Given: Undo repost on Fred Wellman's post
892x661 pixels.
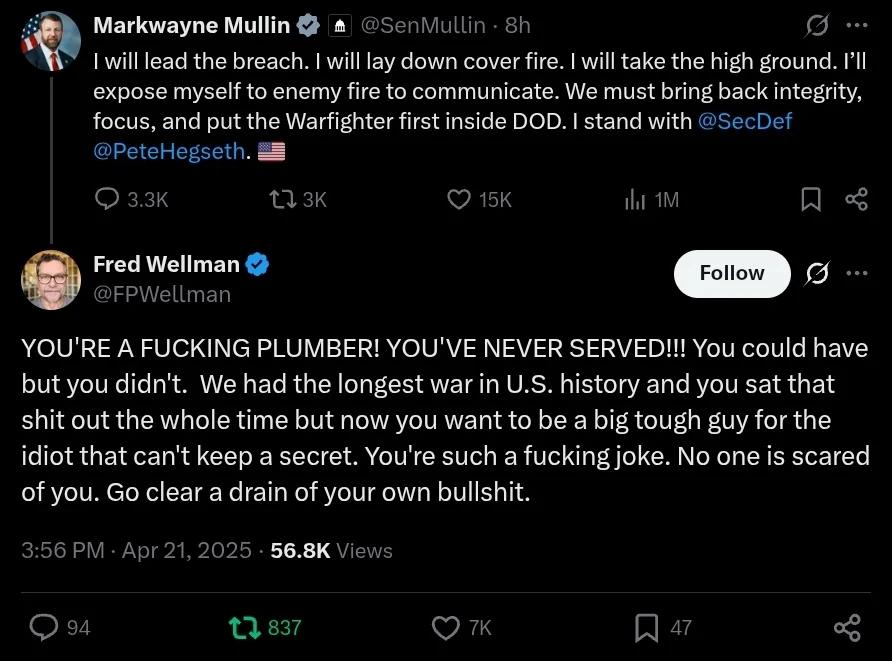Looking at the screenshot, I should click(243, 627).
